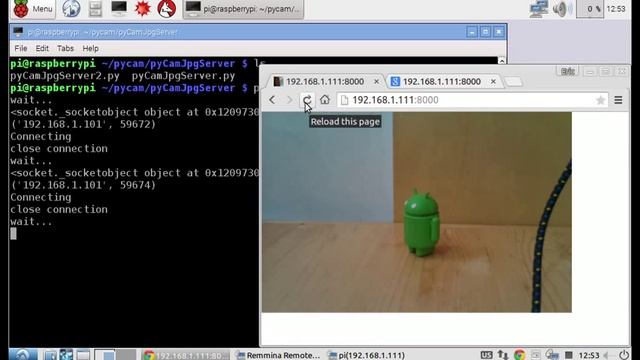Go to browser home page
The image size is (640, 360).
[325, 99]
